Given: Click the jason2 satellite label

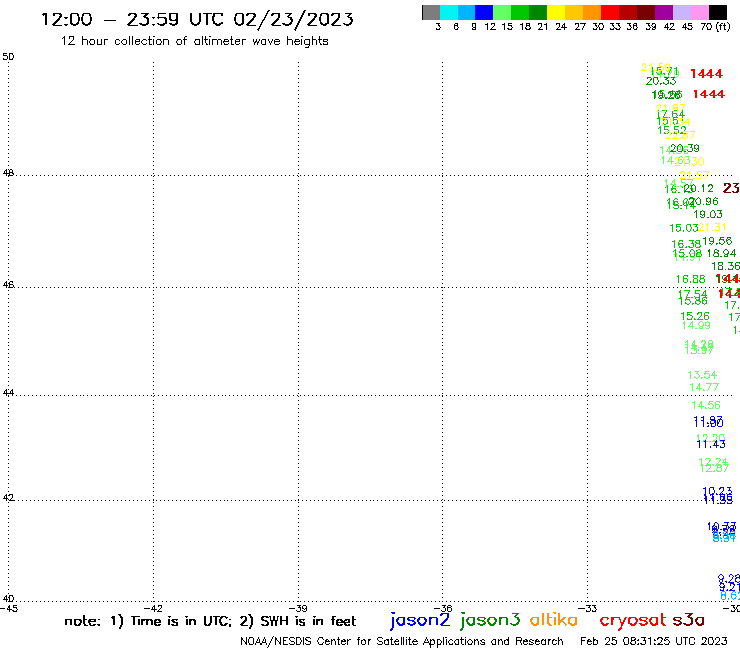Looking at the screenshot, I should 420,620.
